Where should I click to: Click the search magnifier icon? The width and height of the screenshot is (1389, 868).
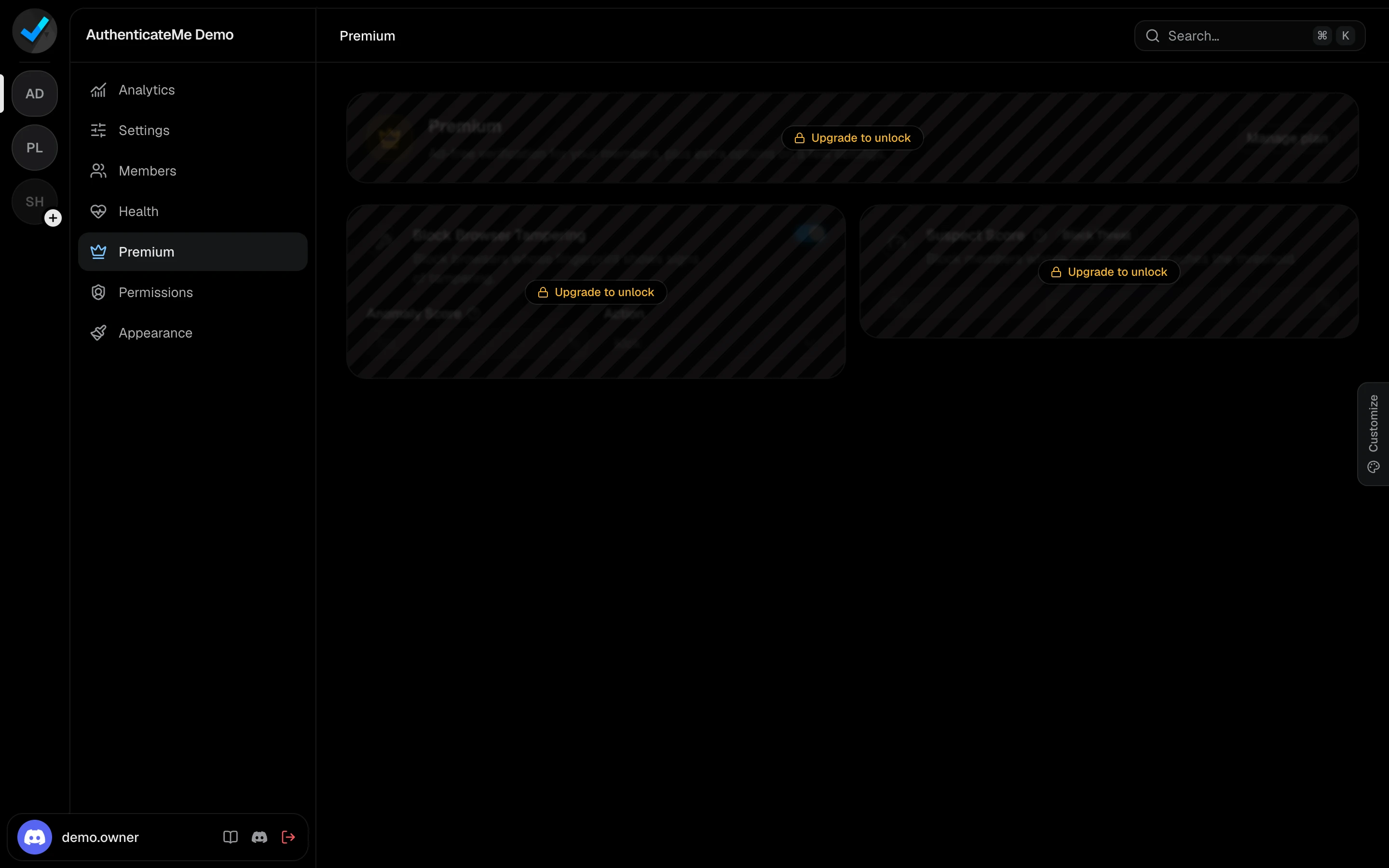point(1153,36)
